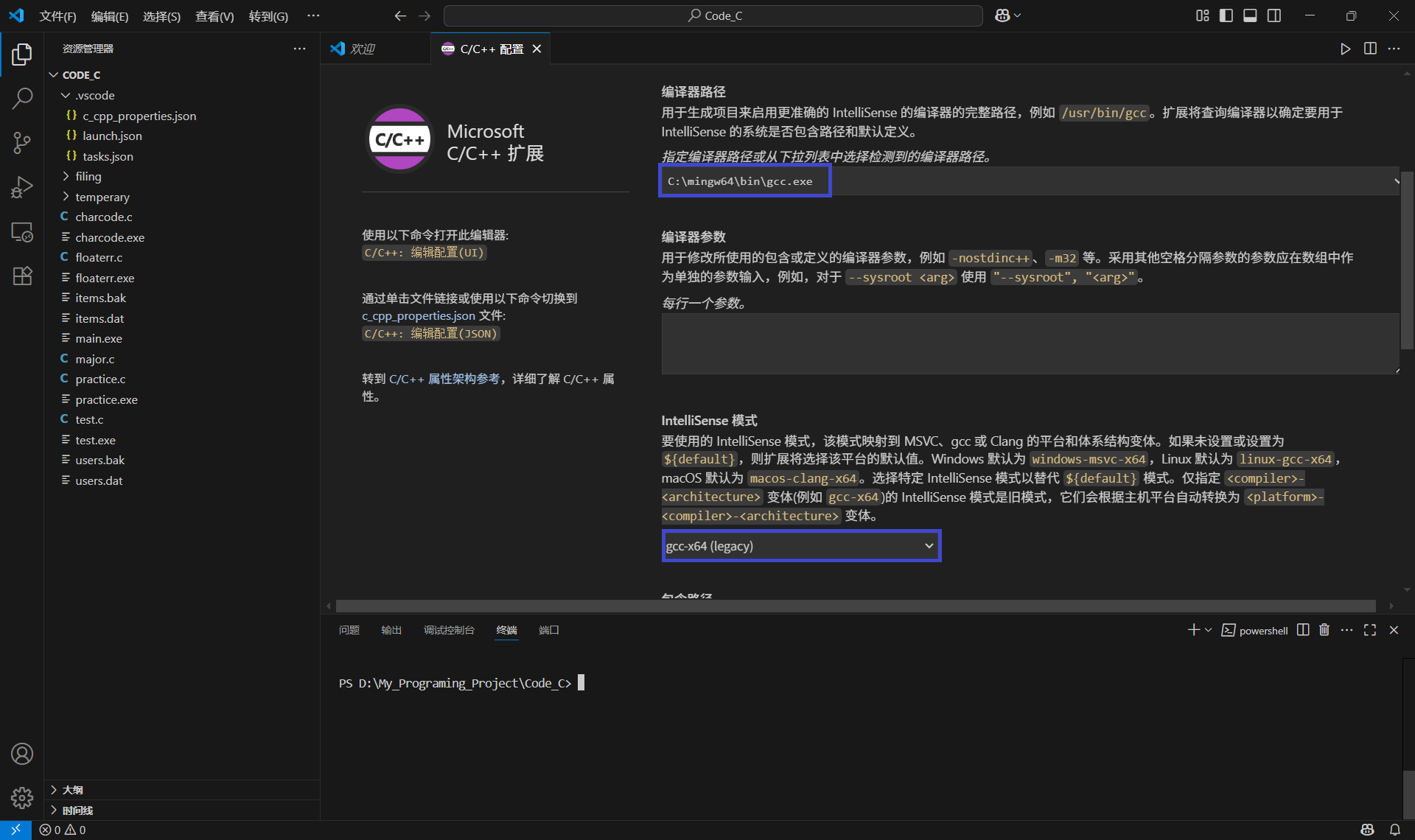
Task: Open the Source Control view
Action: [22, 143]
